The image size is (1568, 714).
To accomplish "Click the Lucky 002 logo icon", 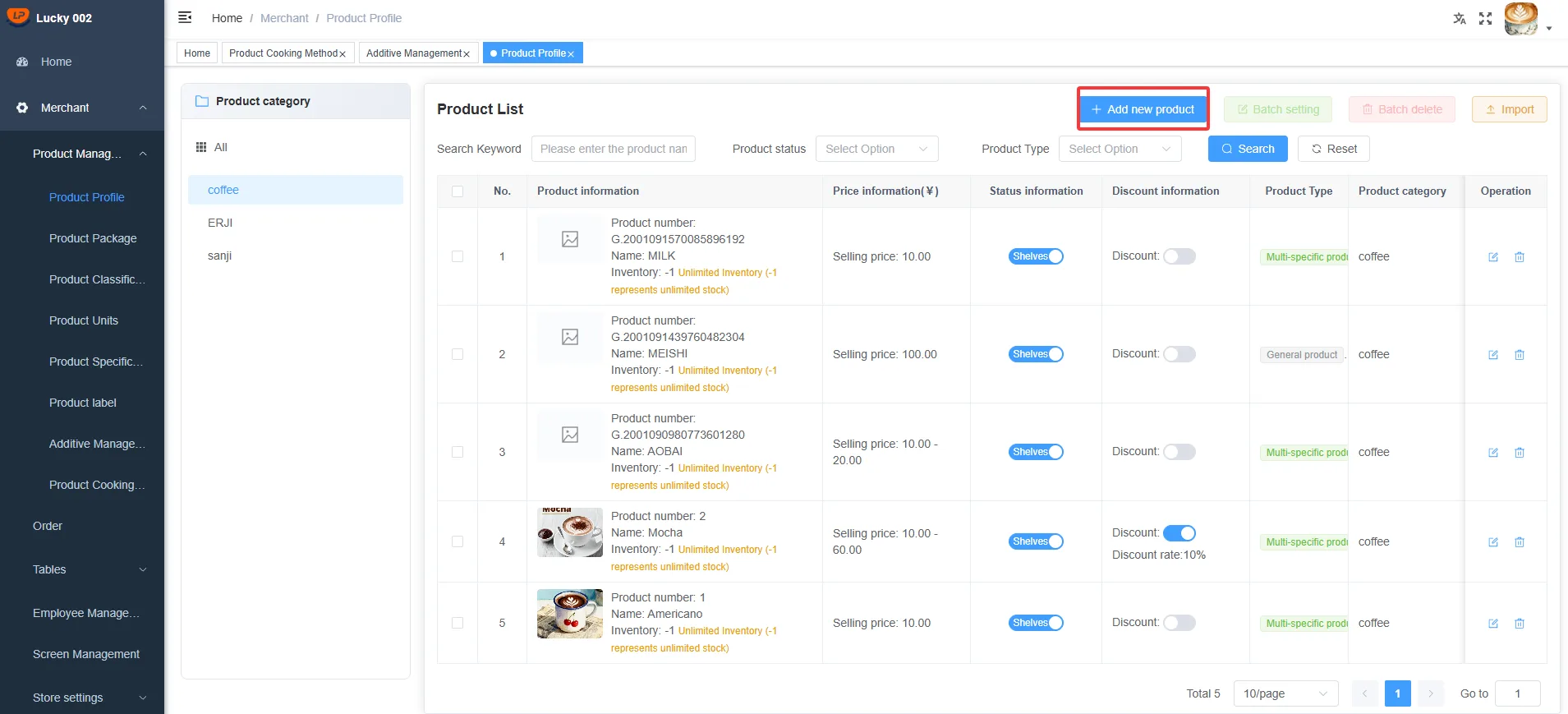I will (17, 16).
